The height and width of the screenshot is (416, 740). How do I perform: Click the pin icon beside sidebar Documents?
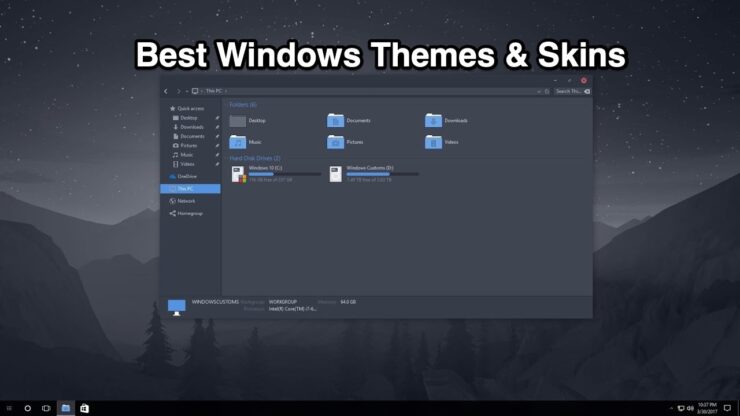point(217,136)
